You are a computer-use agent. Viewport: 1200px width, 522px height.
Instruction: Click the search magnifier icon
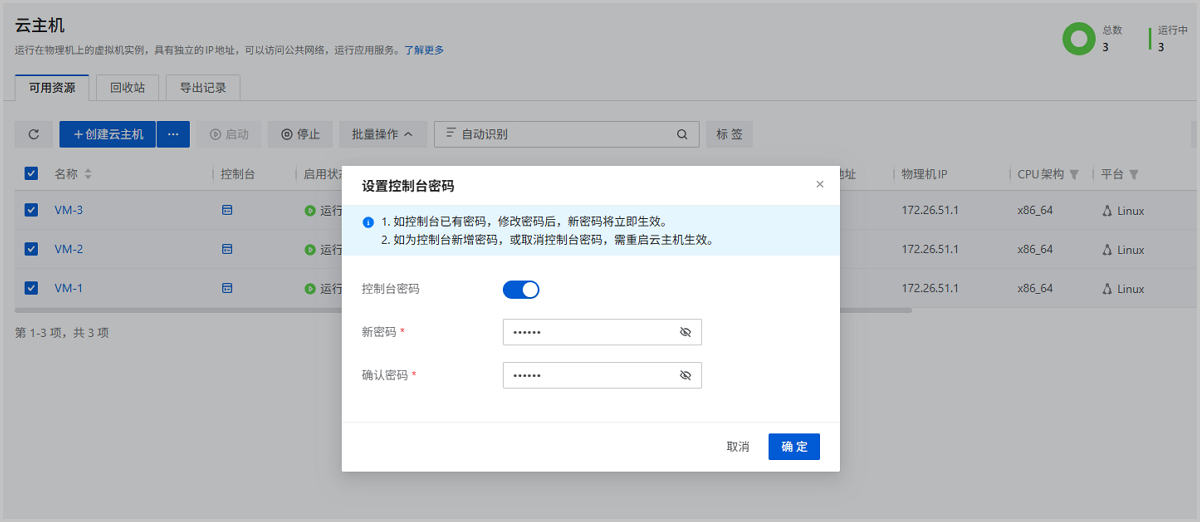(682, 134)
